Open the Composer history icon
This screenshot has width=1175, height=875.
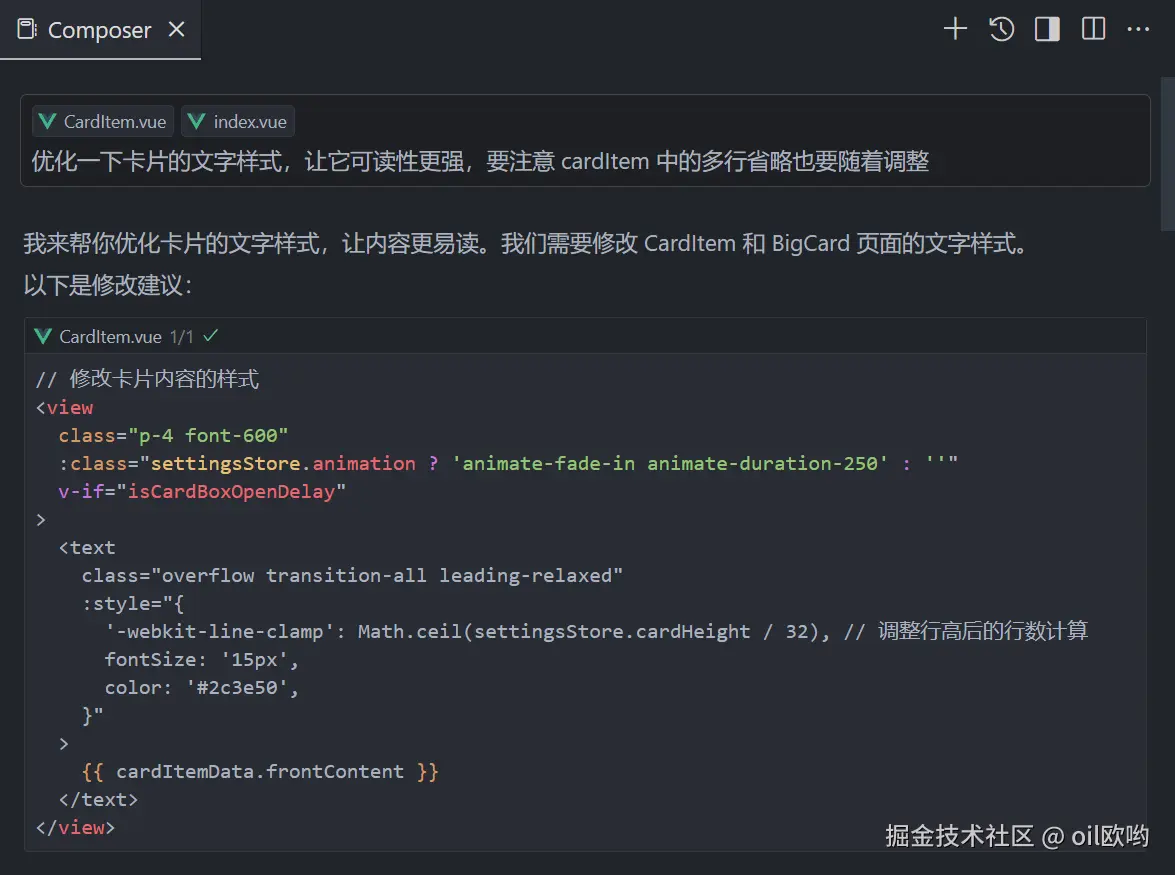click(1001, 29)
